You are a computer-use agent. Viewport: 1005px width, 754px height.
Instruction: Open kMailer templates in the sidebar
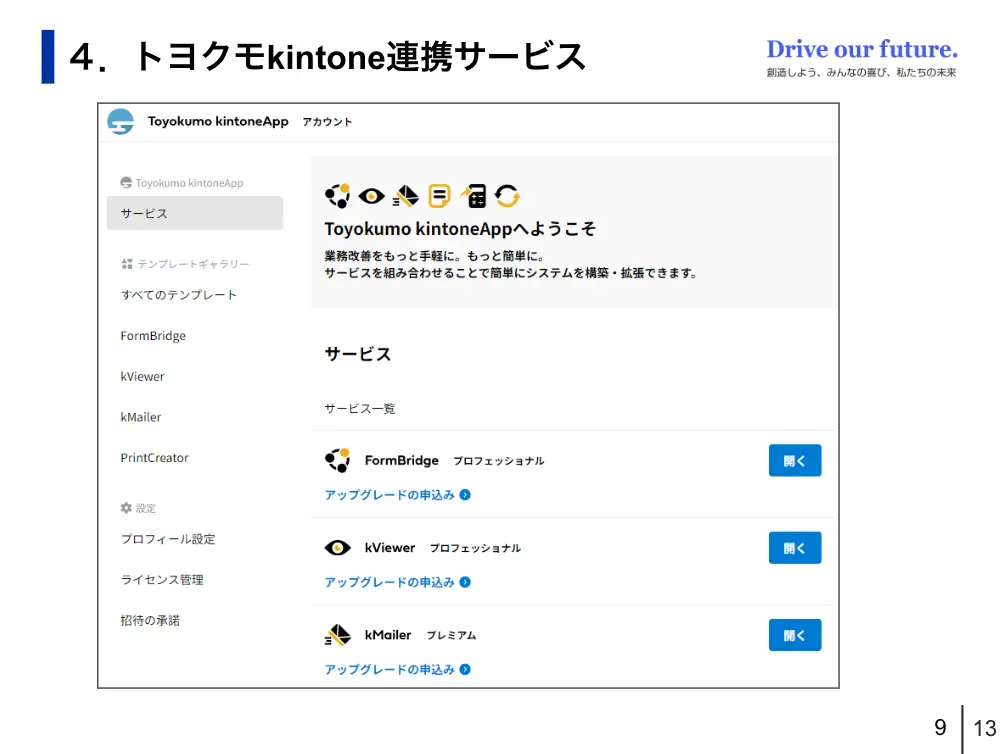click(141, 417)
